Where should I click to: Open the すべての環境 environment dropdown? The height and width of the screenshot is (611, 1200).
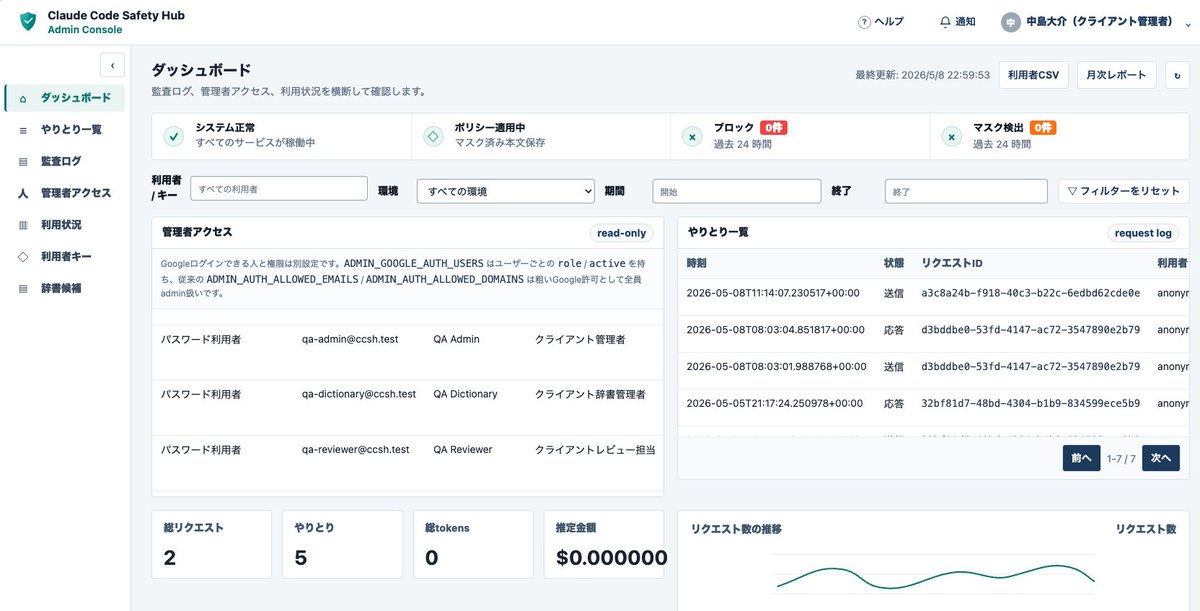click(506, 191)
